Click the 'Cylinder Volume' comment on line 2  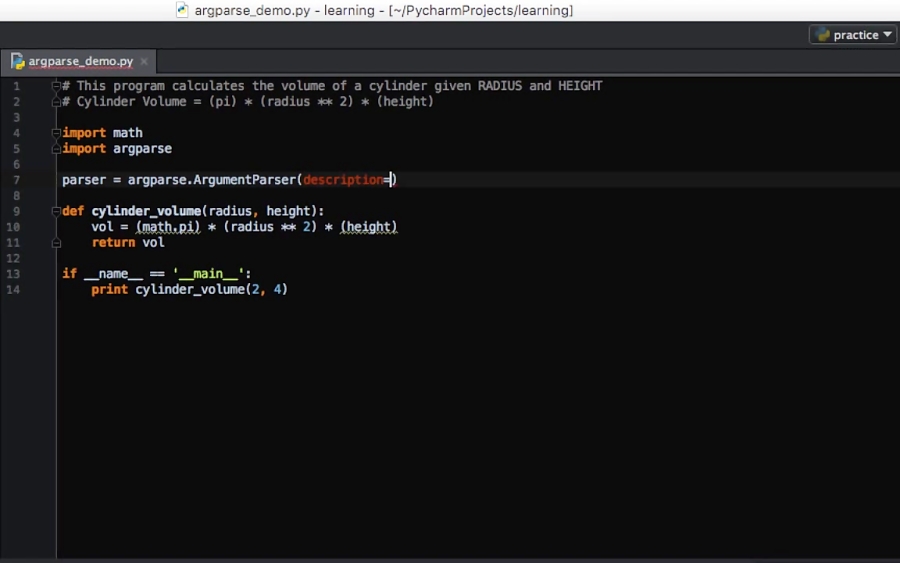131,102
